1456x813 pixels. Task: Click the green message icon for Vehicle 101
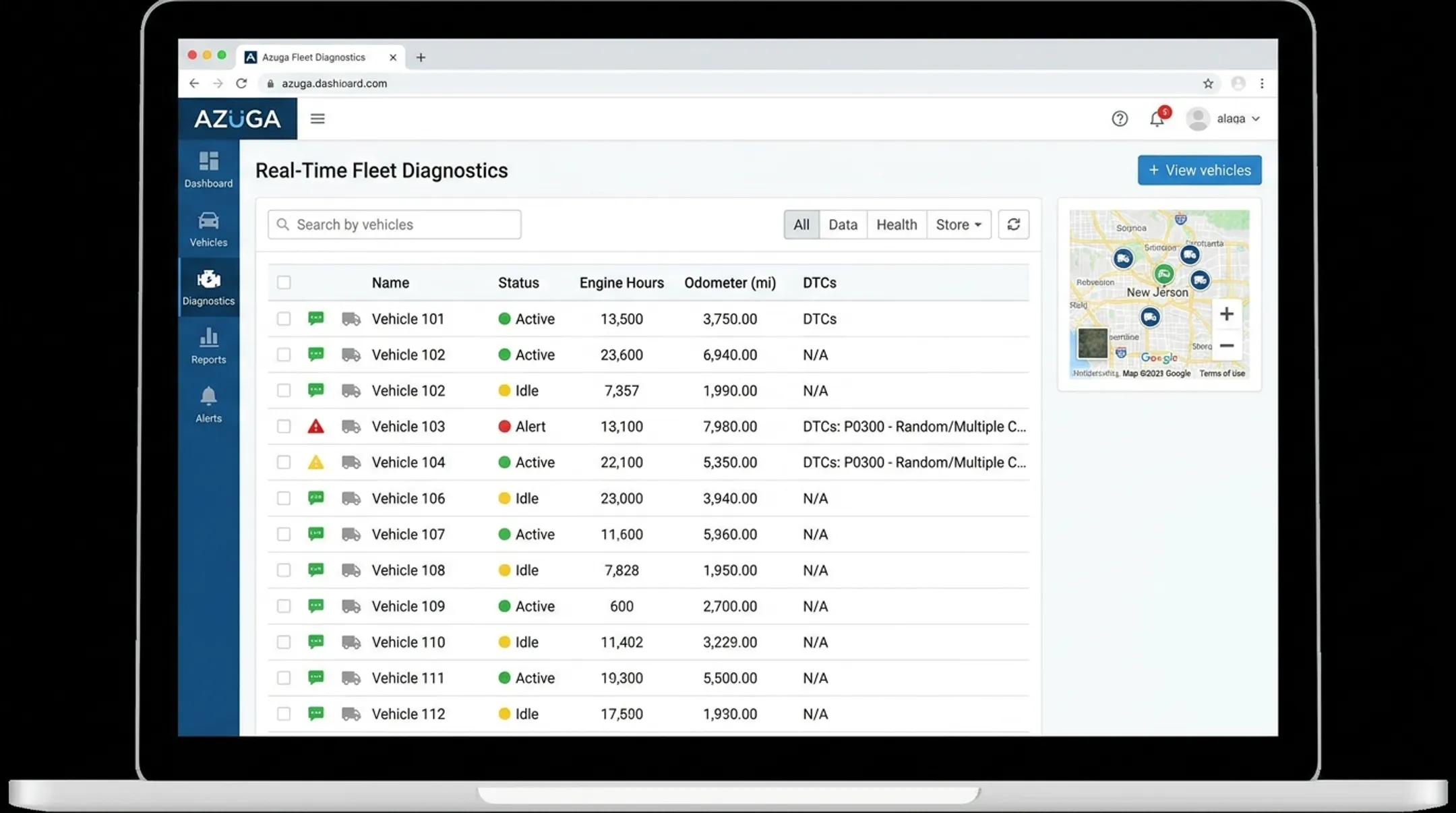315,318
